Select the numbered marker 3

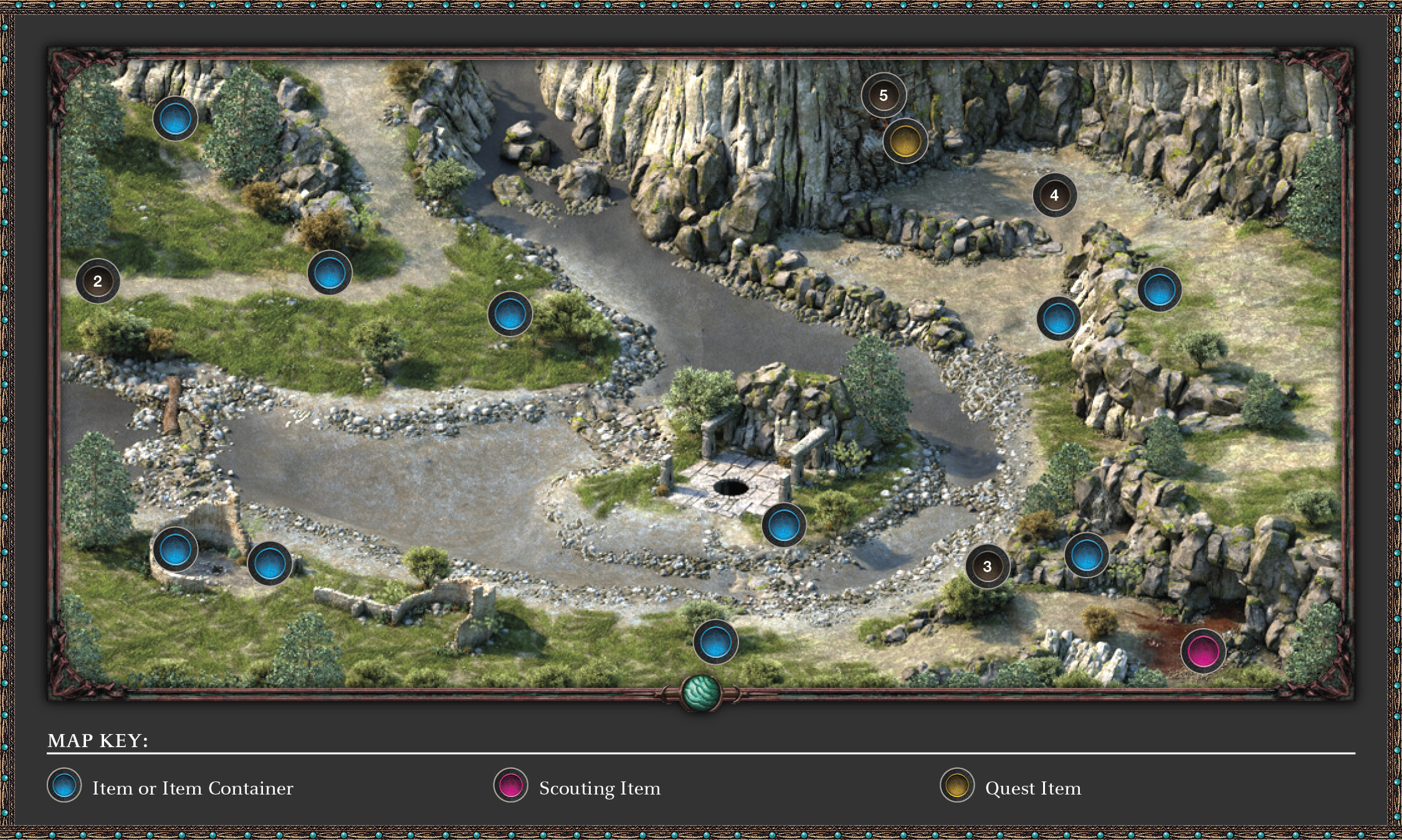tap(988, 566)
